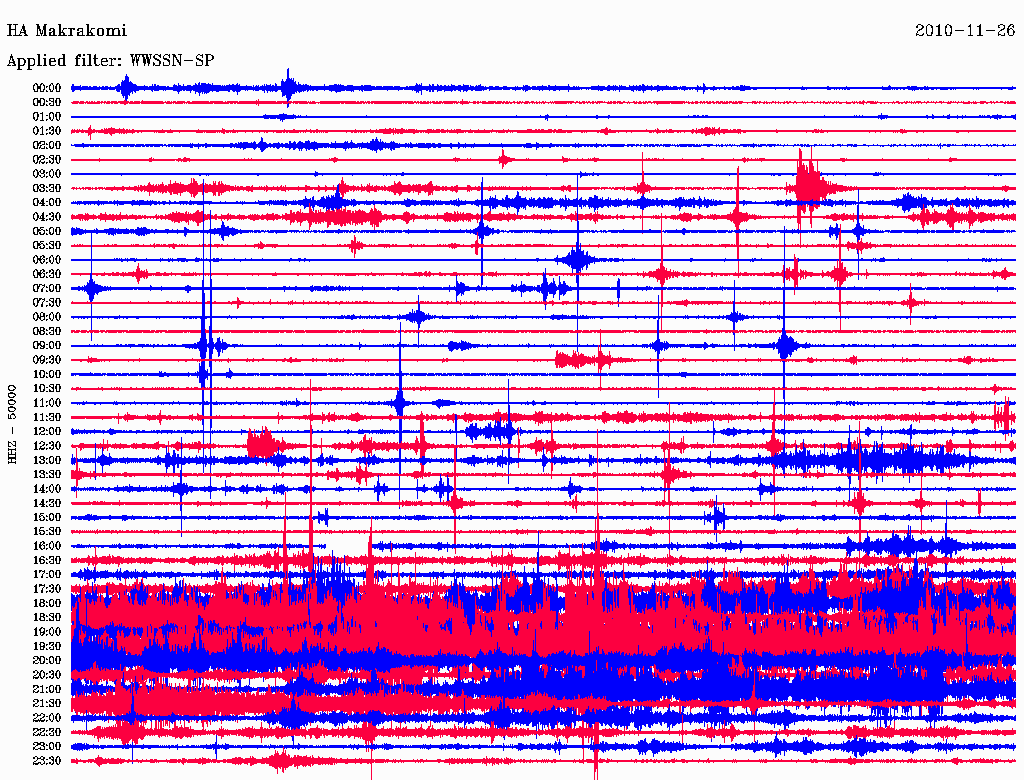Screen dimensions: 1024x780
Task: Click the '16:00' time label
Action: point(47,545)
